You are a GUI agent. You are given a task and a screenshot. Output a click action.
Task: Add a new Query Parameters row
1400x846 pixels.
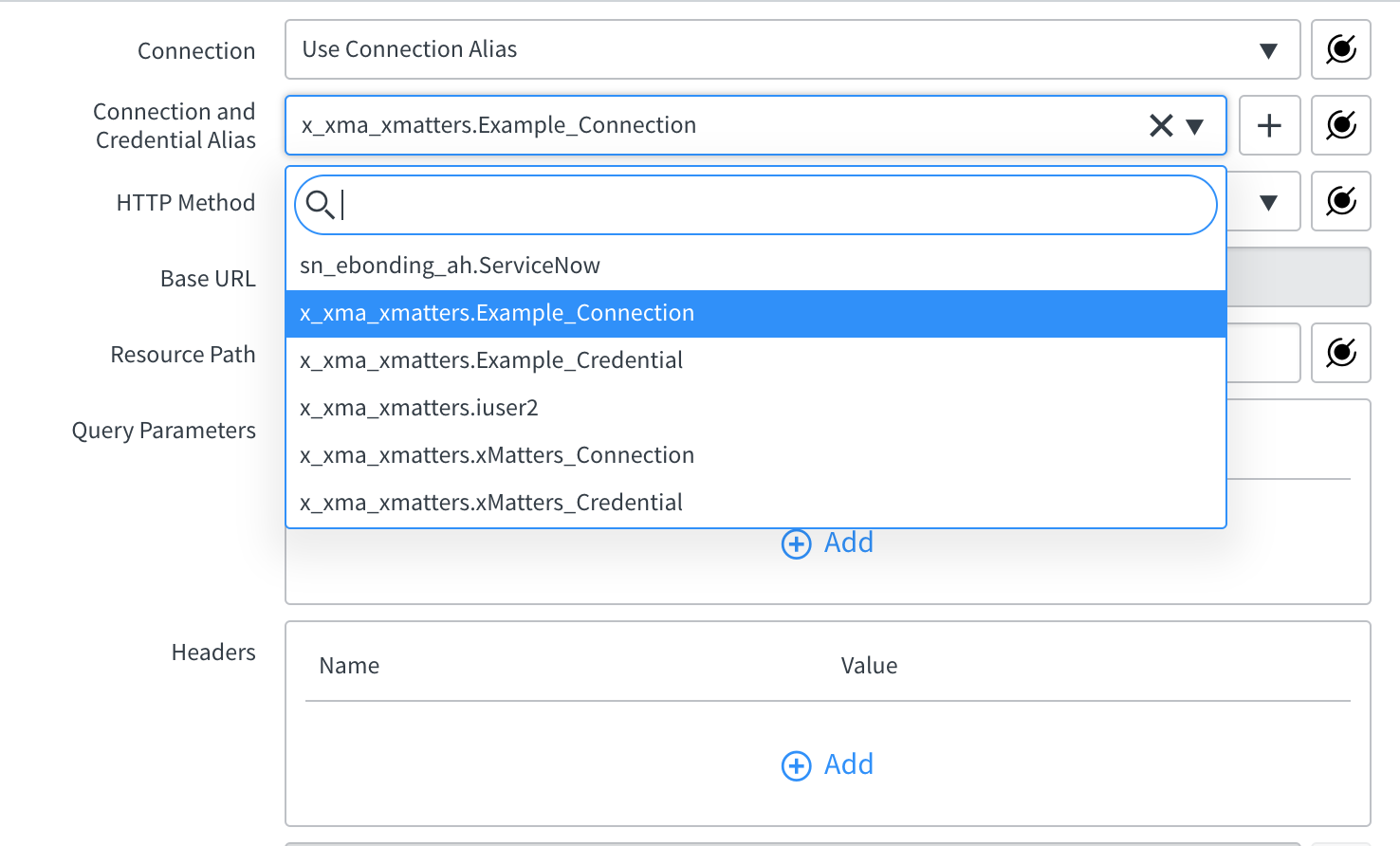(827, 543)
